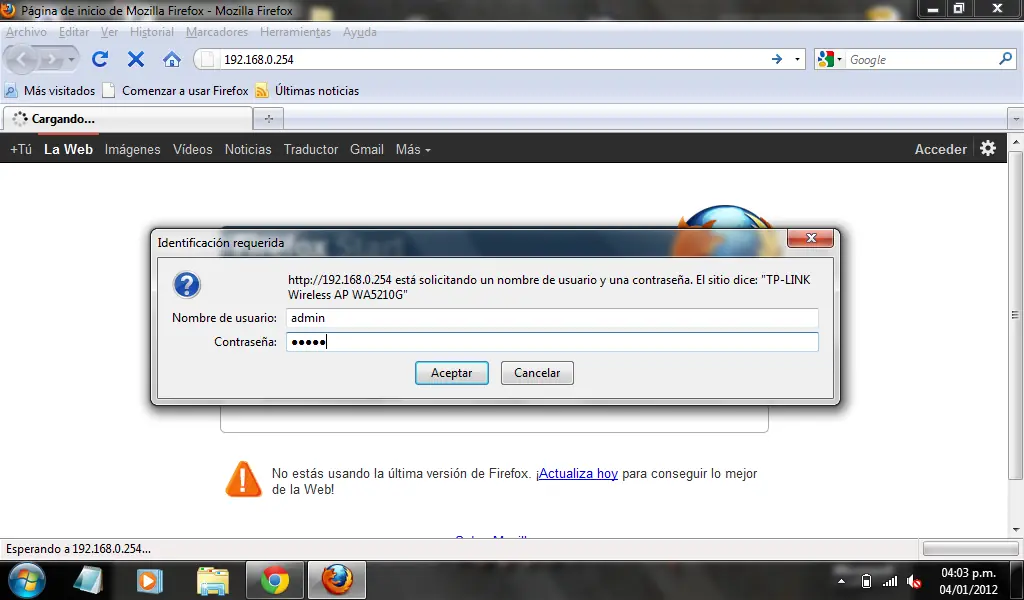This screenshot has height=600, width=1024.
Task: Stop loading with the X icon
Action: click(136, 59)
